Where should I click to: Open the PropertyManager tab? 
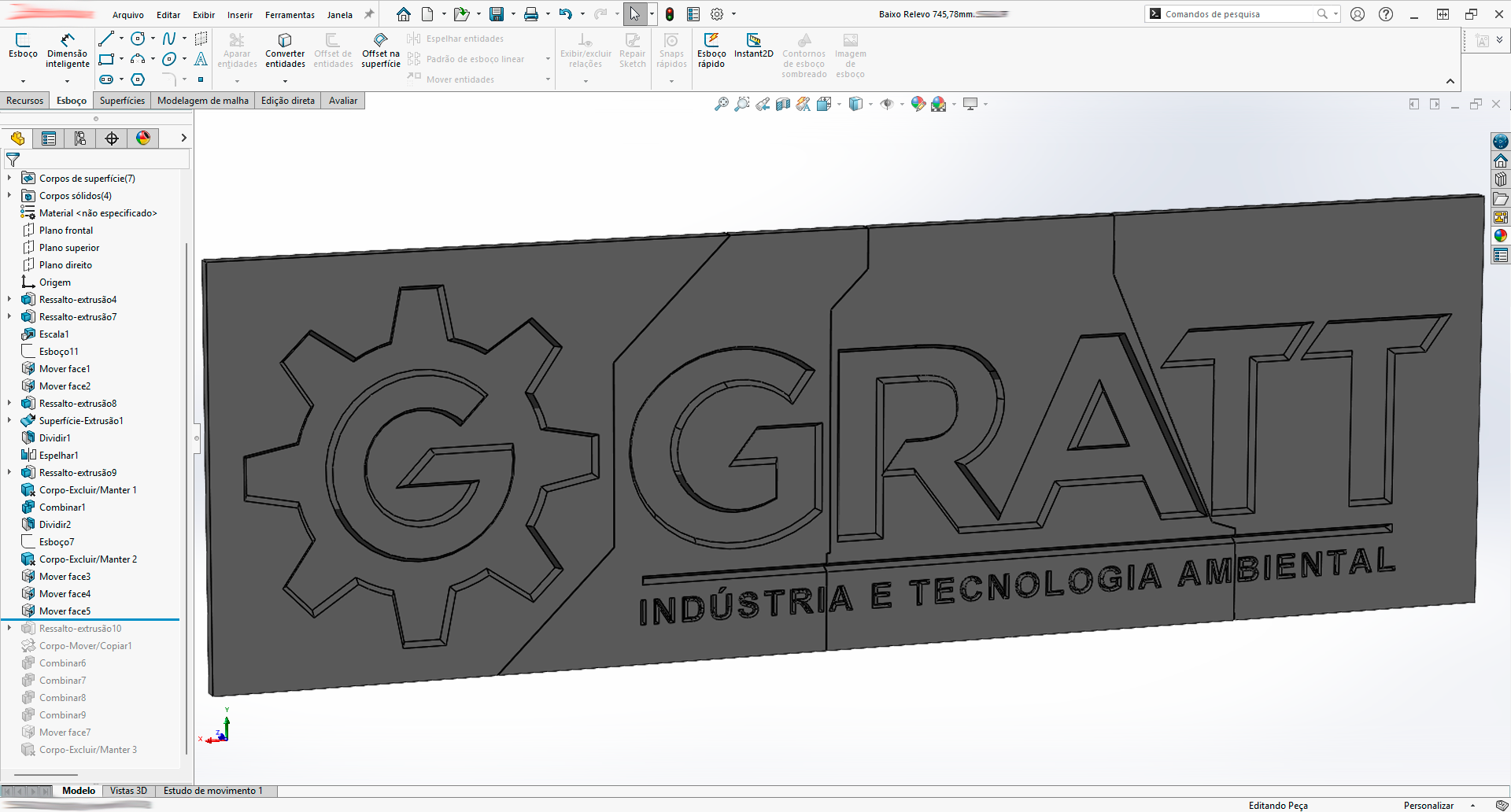(49, 138)
